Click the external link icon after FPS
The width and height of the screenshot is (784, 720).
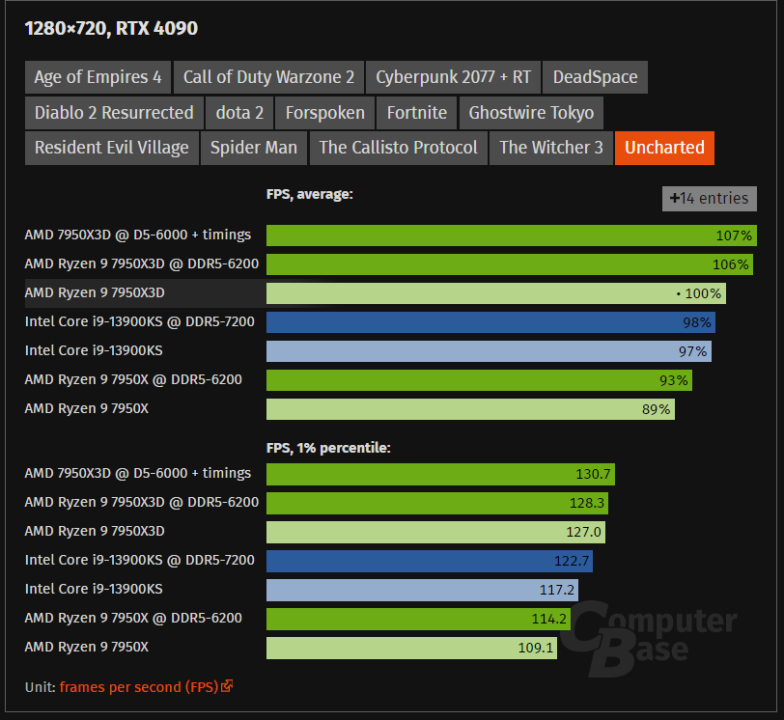point(227,686)
